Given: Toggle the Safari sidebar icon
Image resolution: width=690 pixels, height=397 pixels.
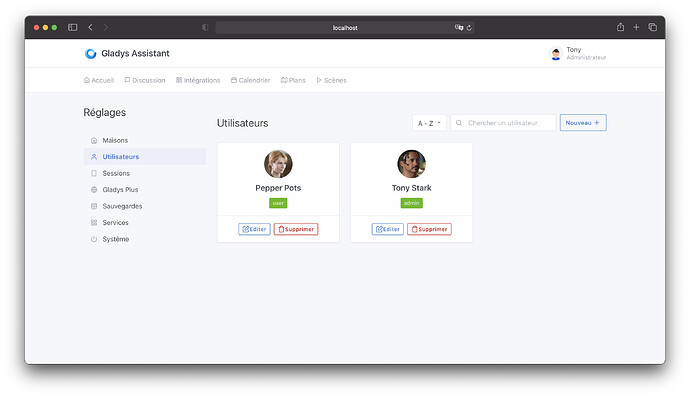Looking at the screenshot, I should point(73,27).
